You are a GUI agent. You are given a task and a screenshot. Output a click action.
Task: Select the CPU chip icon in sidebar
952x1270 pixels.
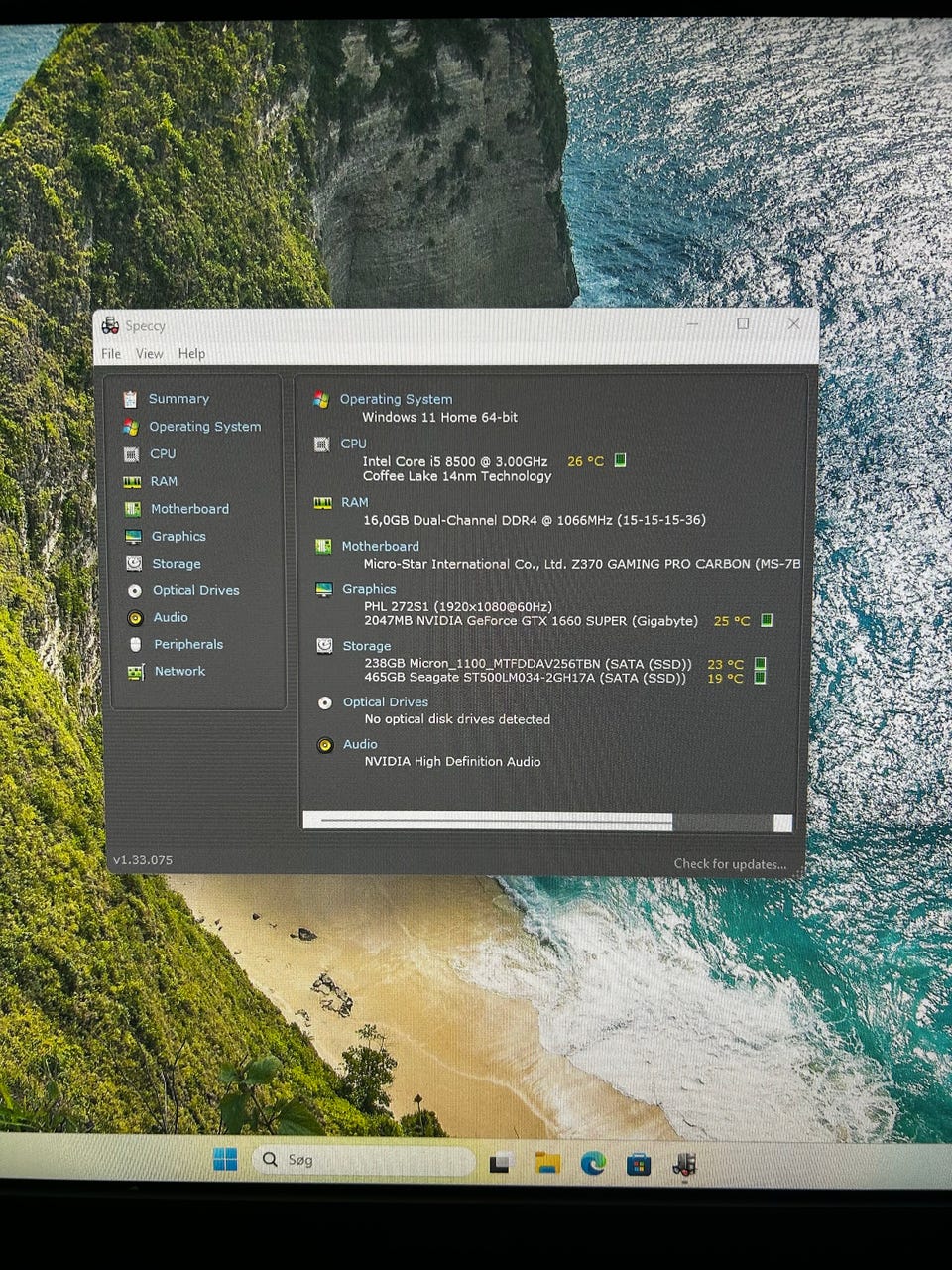(x=131, y=454)
